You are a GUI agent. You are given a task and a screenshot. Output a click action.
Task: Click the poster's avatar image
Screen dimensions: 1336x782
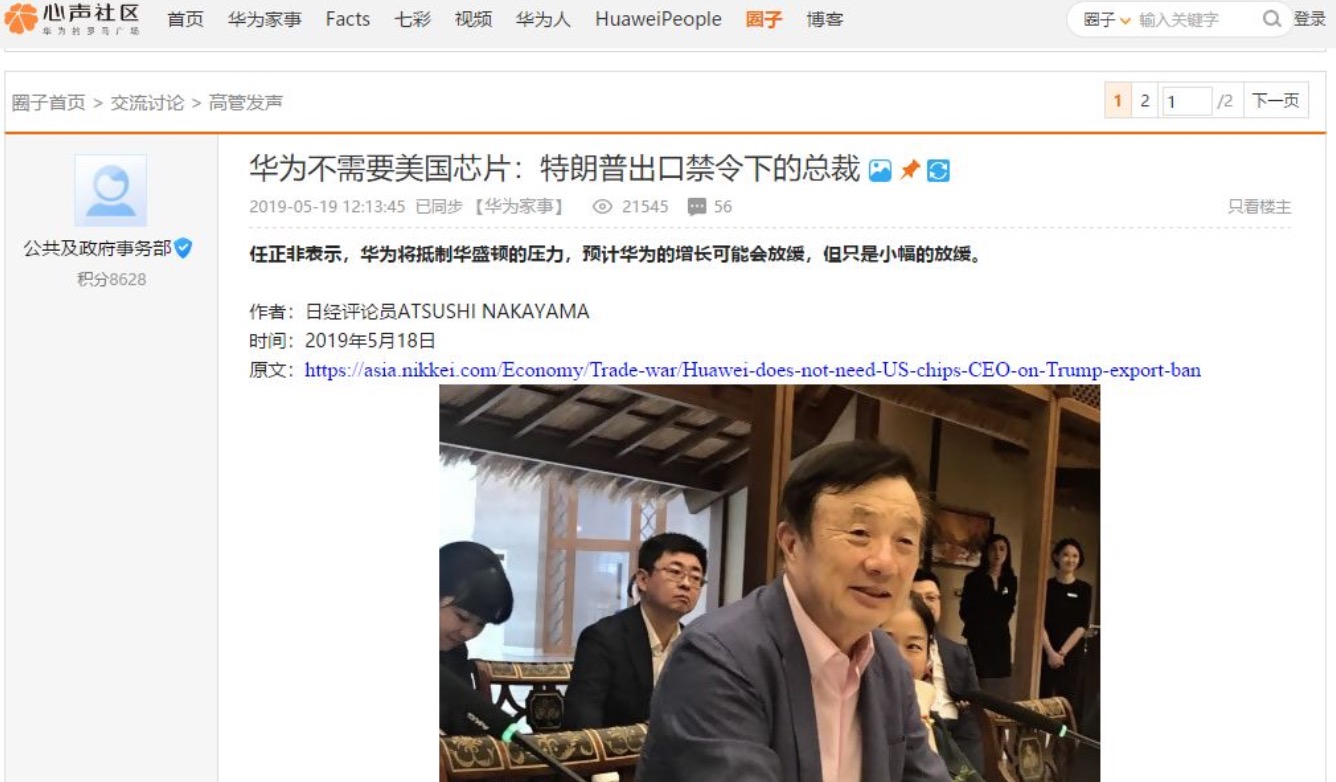(110, 190)
